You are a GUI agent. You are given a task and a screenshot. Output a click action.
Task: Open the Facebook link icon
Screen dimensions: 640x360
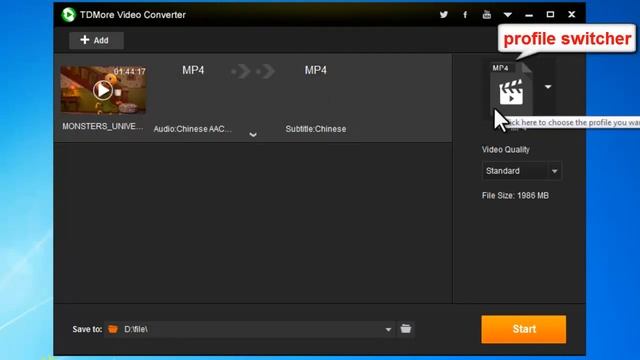465,15
